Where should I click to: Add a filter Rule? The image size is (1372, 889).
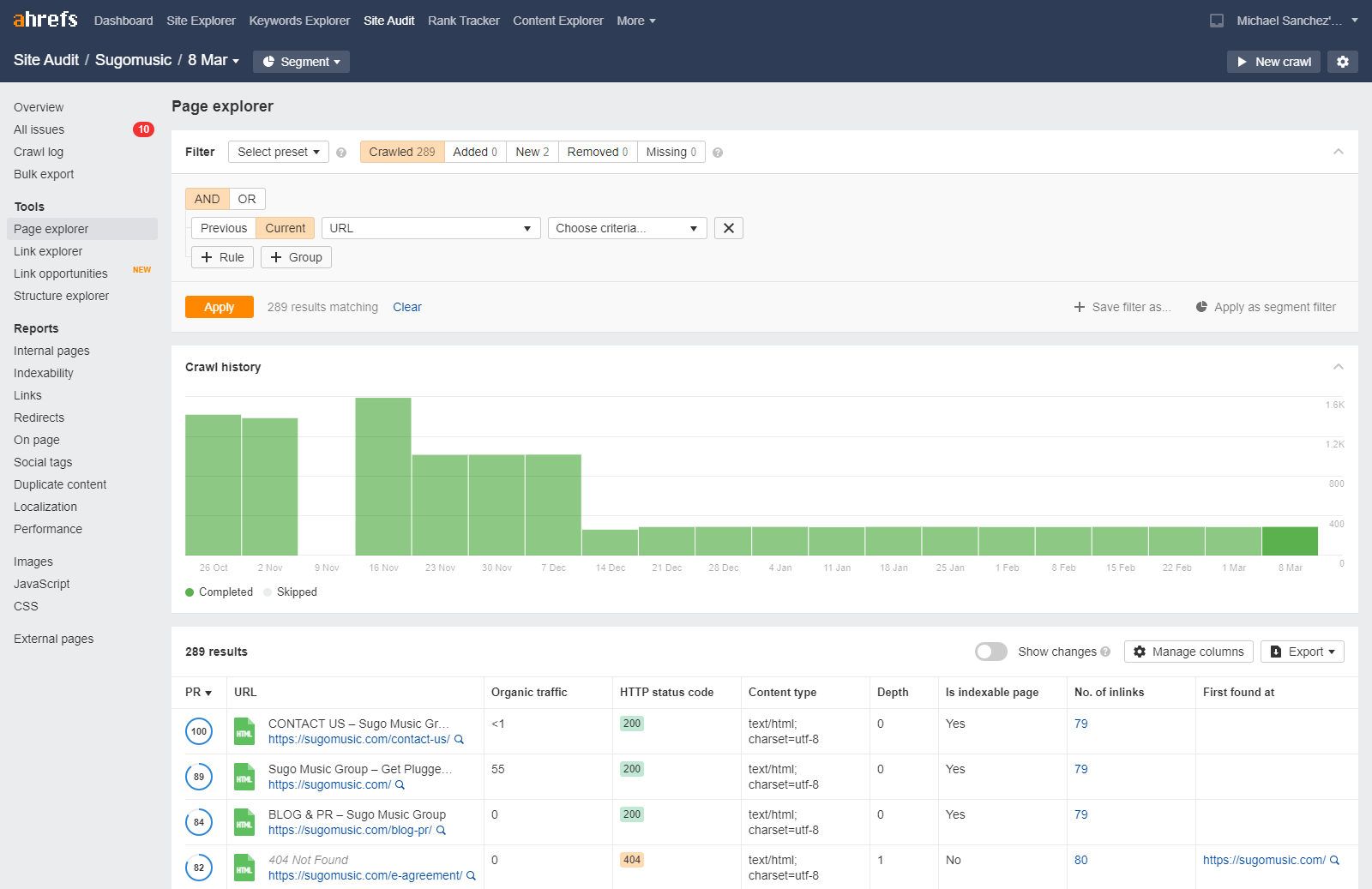pos(222,257)
